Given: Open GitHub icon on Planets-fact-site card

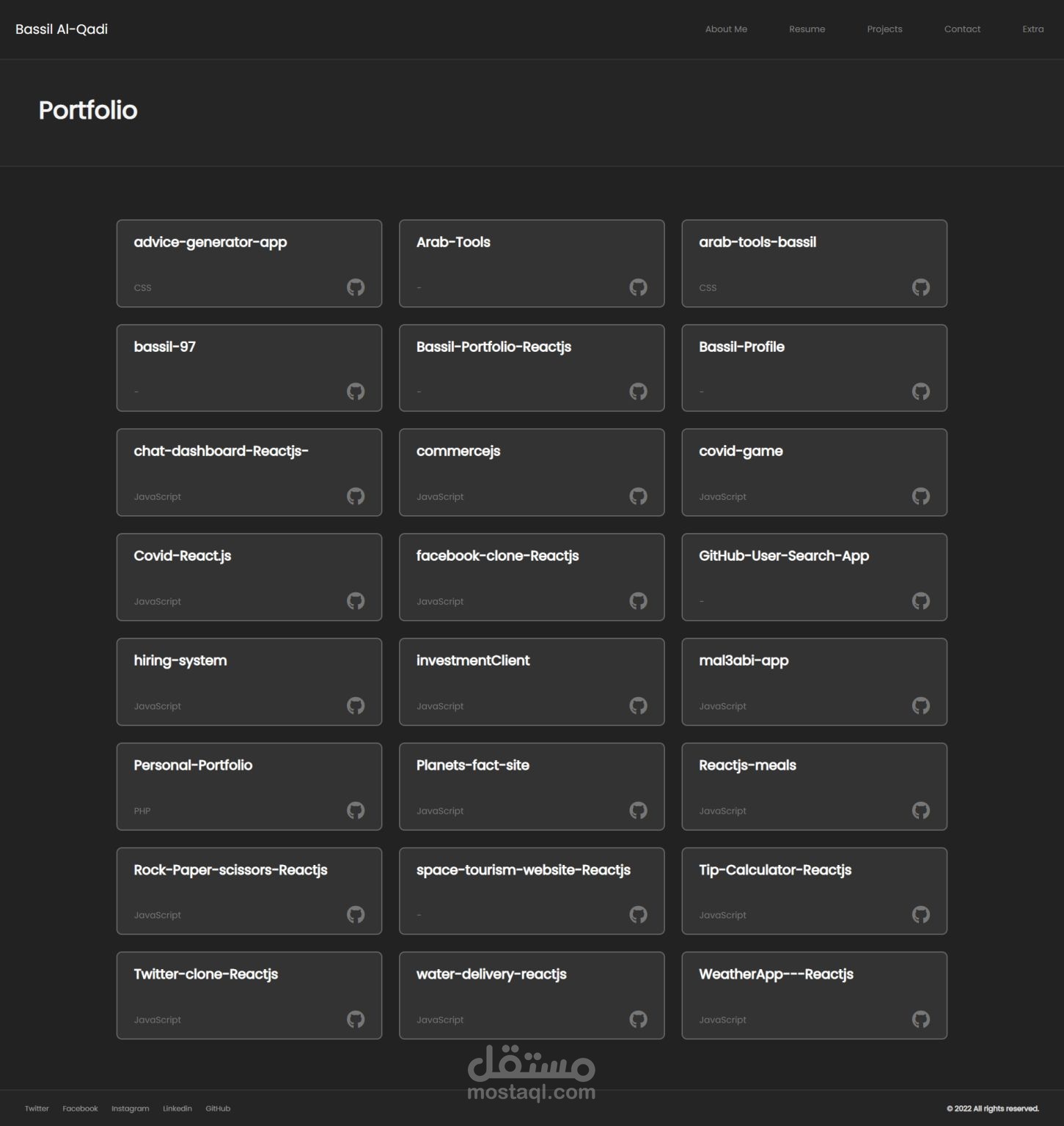Looking at the screenshot, I should click(638, 810).
